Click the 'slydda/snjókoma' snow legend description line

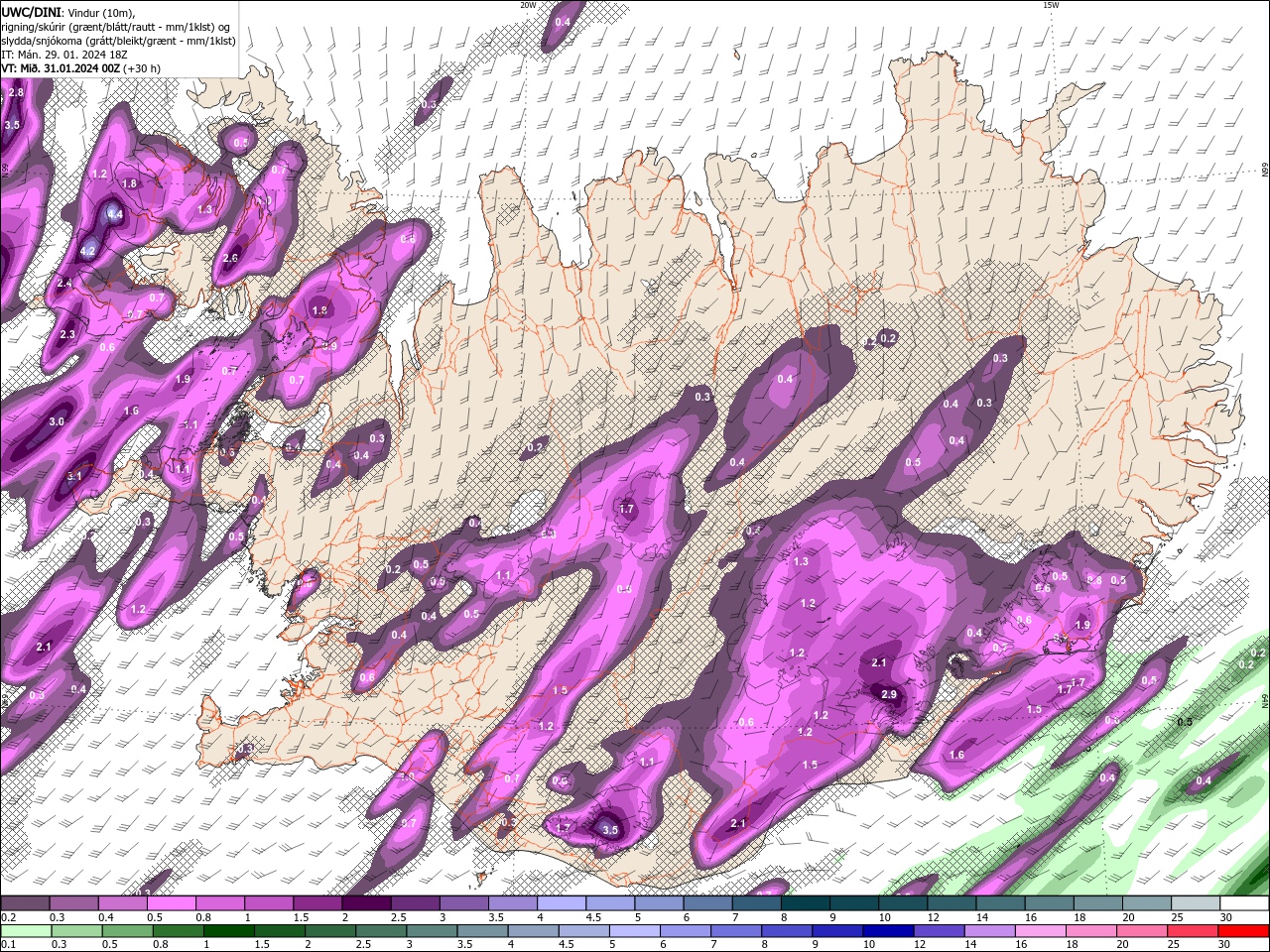(x=118, y=40)
